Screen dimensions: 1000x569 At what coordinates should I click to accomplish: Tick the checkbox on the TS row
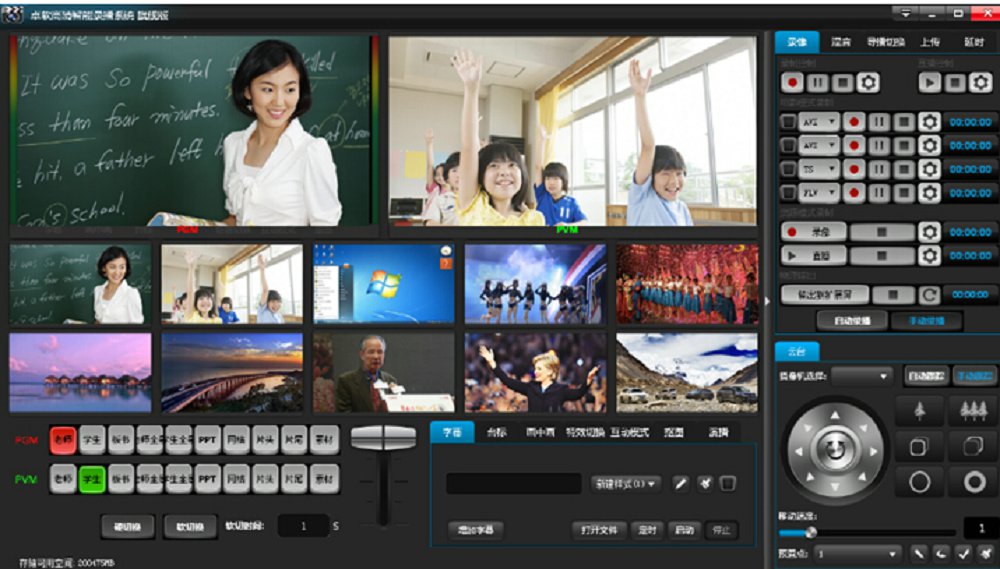tap(789, 169)
